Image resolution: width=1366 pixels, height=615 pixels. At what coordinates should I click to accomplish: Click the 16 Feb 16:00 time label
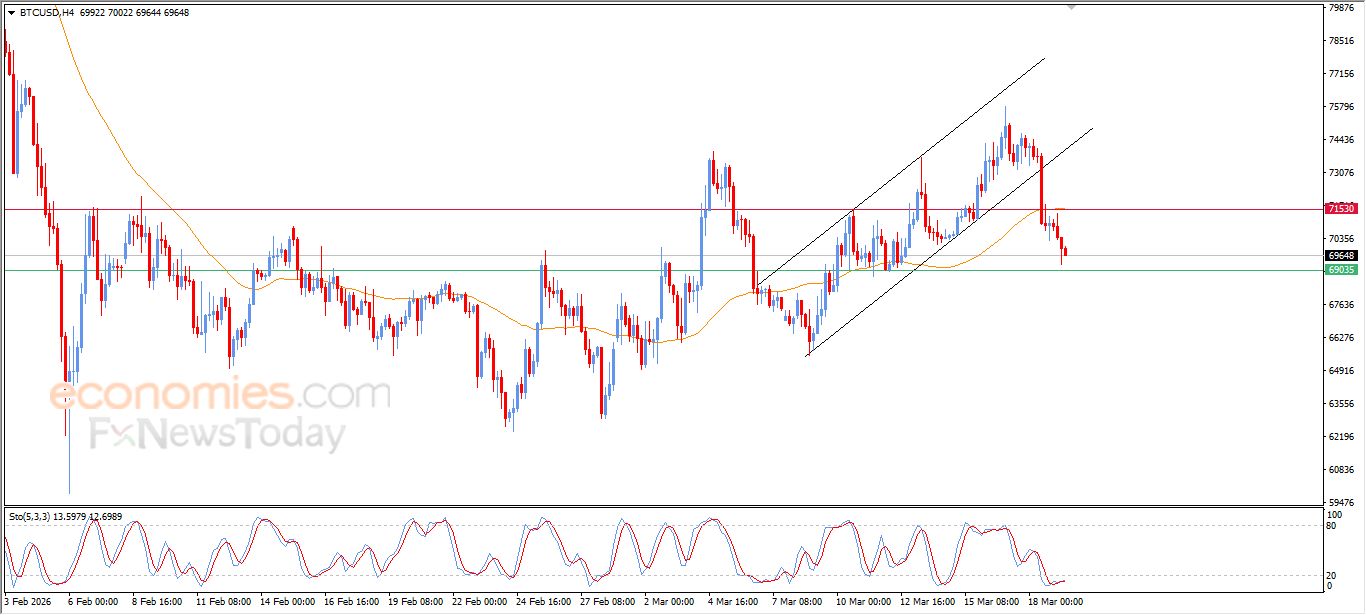351,602
